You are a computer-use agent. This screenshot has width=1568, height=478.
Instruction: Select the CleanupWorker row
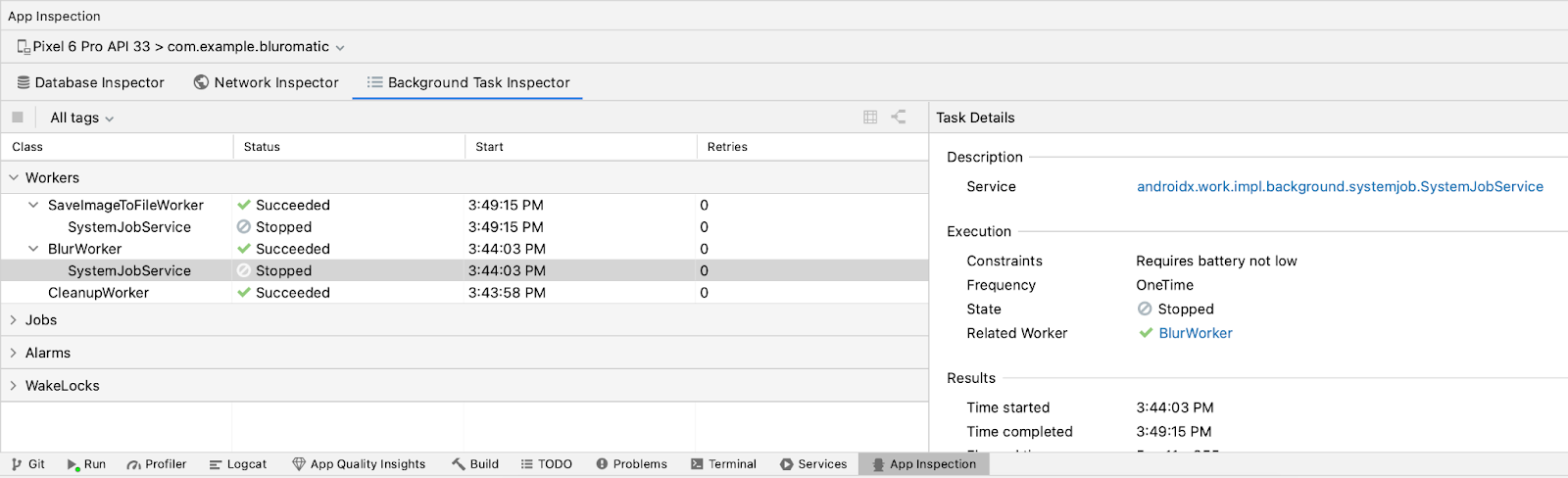coord(98,293)
